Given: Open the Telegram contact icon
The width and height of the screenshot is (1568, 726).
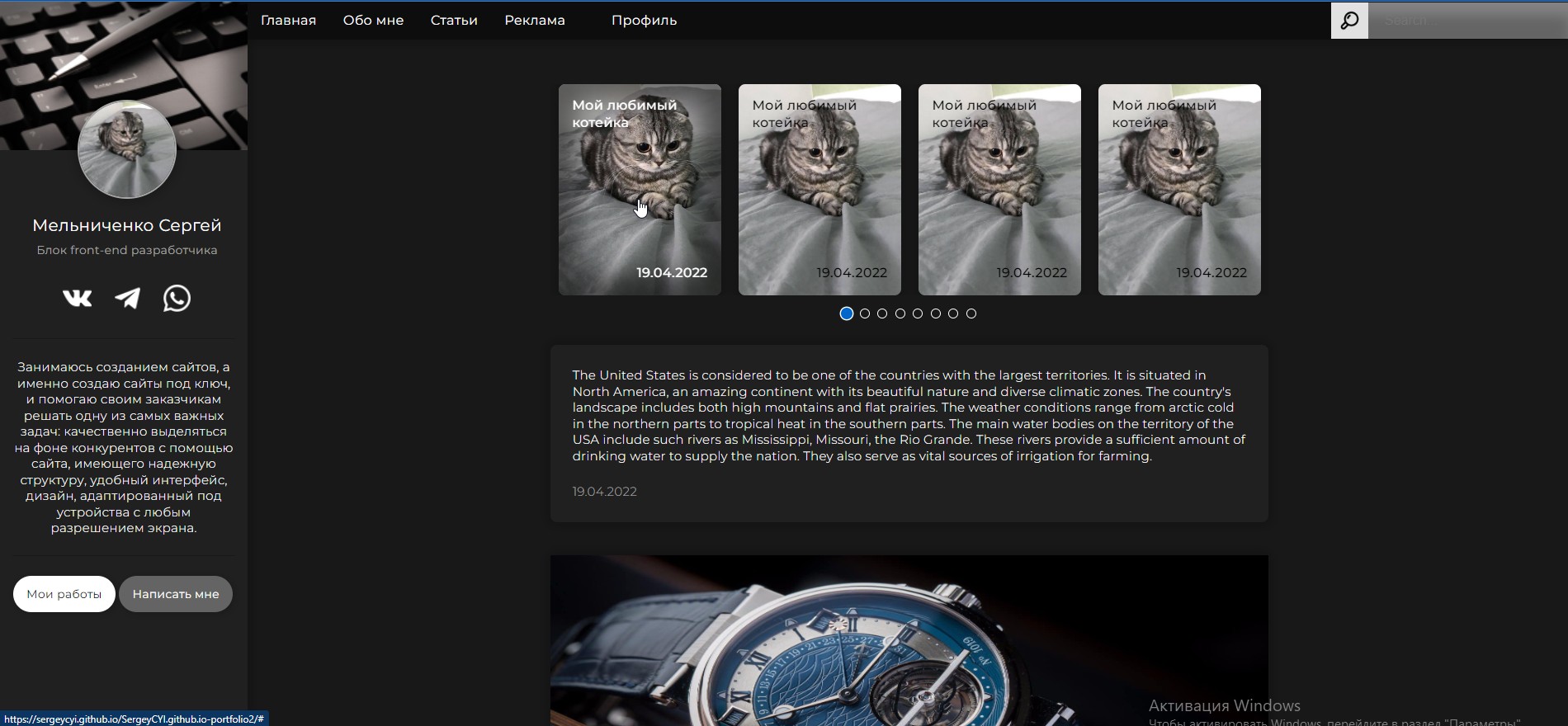Looking at the screenshot, I should point(127,298).
